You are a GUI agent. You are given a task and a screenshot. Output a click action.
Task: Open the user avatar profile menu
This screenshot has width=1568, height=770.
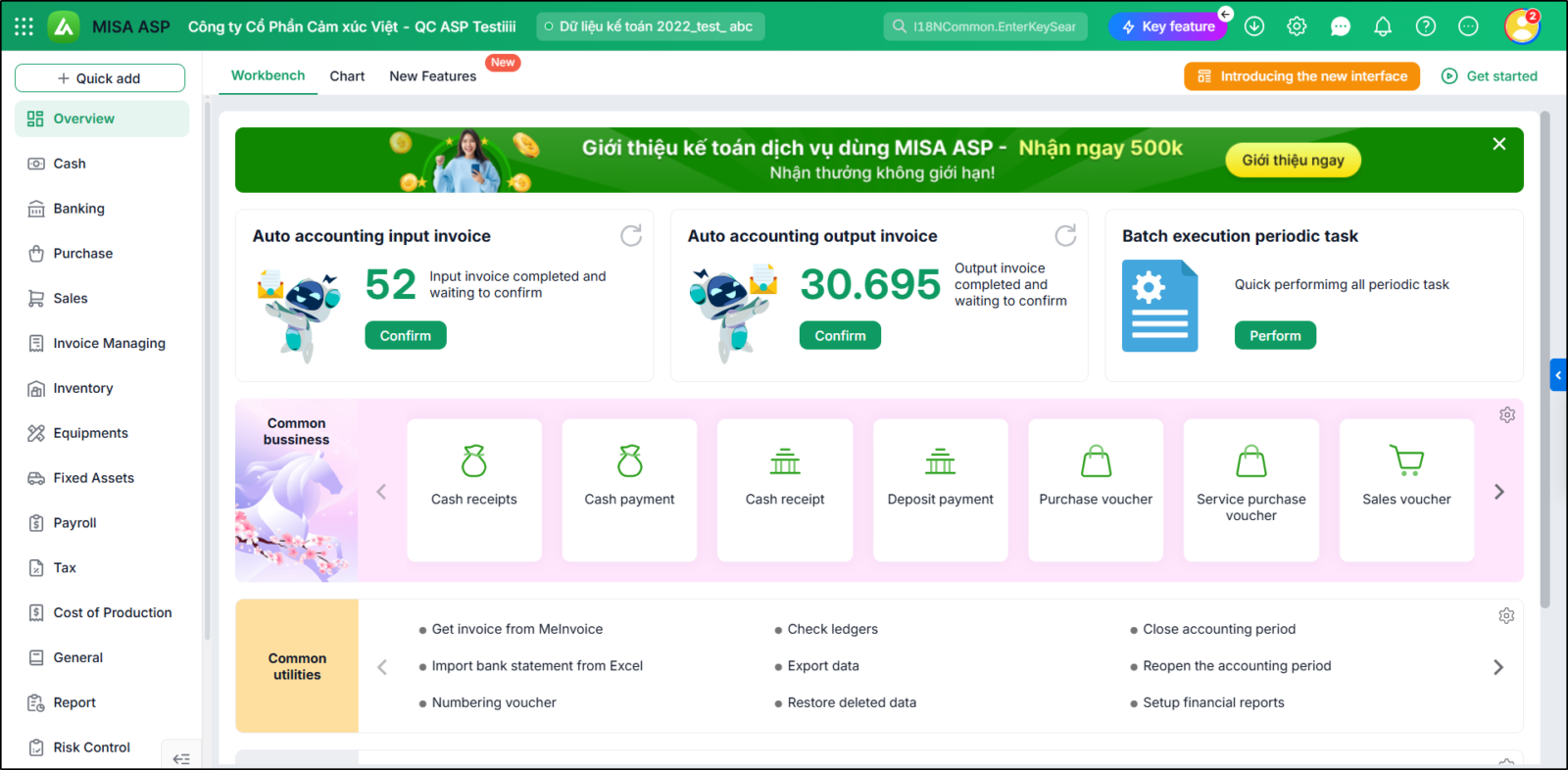point(1522,26)
